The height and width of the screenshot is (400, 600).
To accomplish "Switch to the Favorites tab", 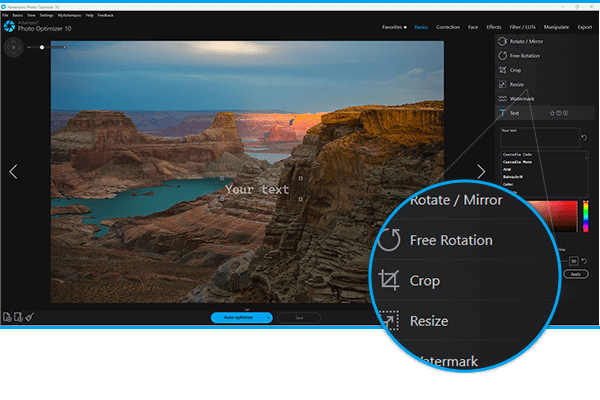I will point(394,27).
